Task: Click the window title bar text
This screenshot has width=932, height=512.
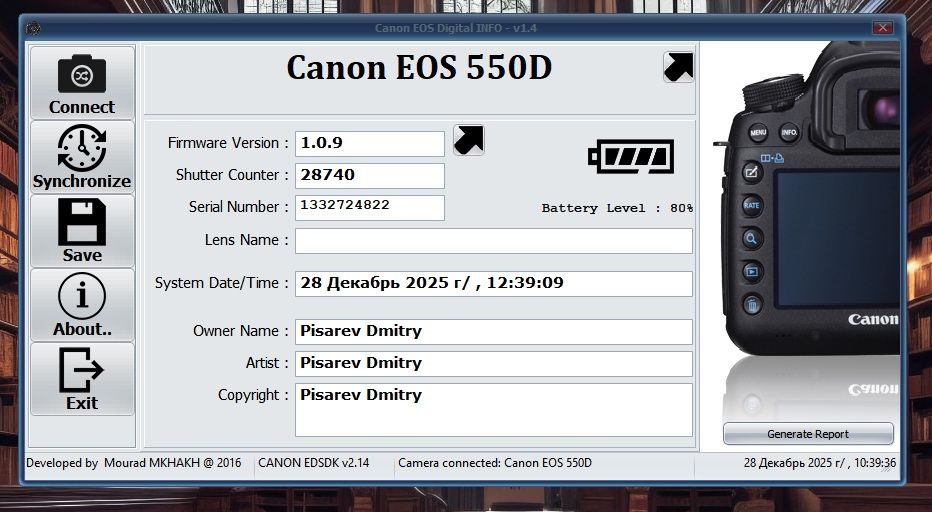Action: click(x=456, y=28)
